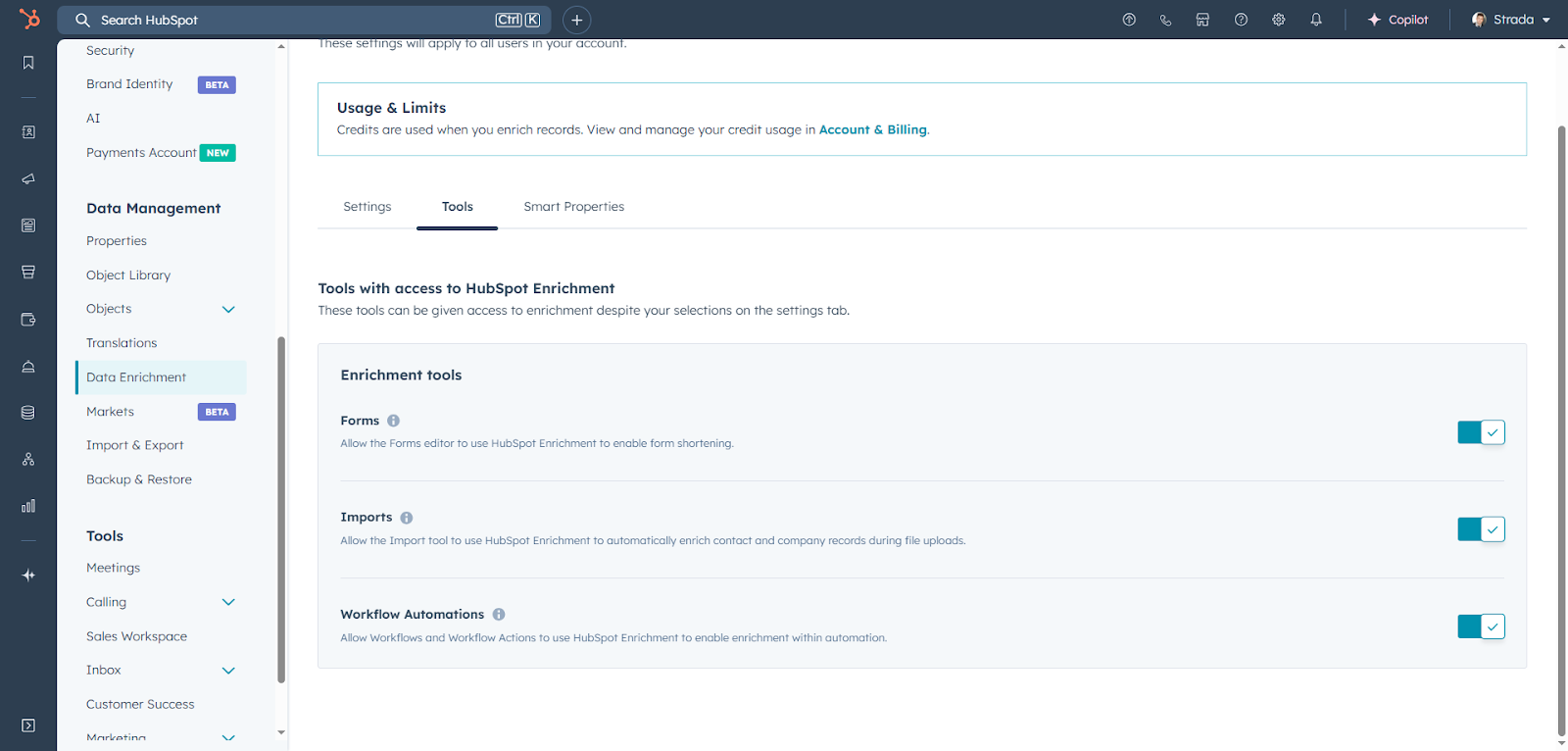
Task: Open the Settings gear icon
Action: [x=1279, y=20]
